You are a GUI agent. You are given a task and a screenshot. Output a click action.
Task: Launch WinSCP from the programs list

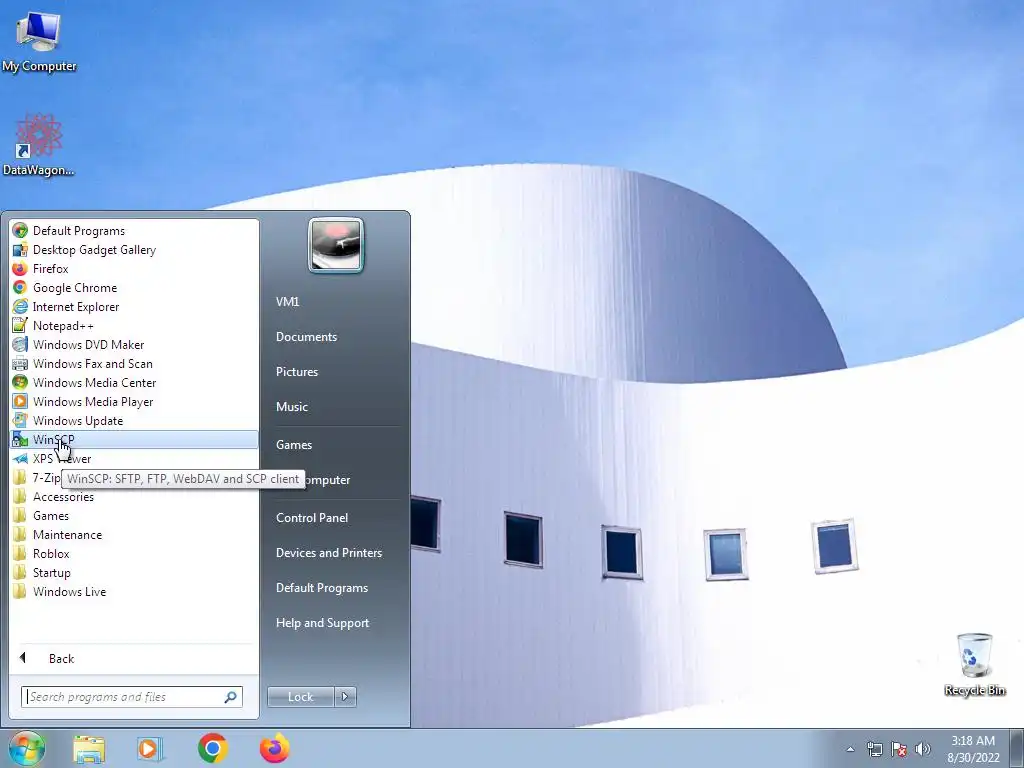[x=134, y=440]
